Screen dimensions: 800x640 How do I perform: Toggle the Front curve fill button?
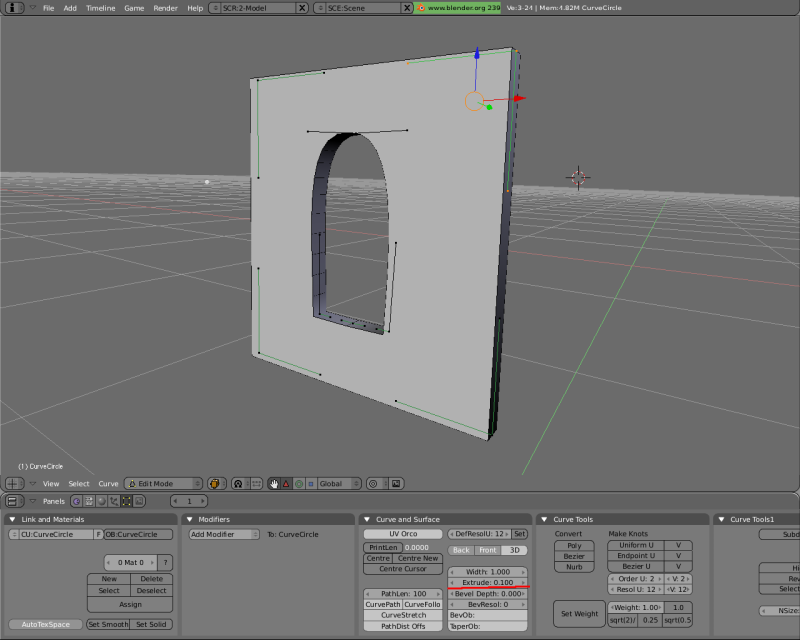tap(488, 550)
